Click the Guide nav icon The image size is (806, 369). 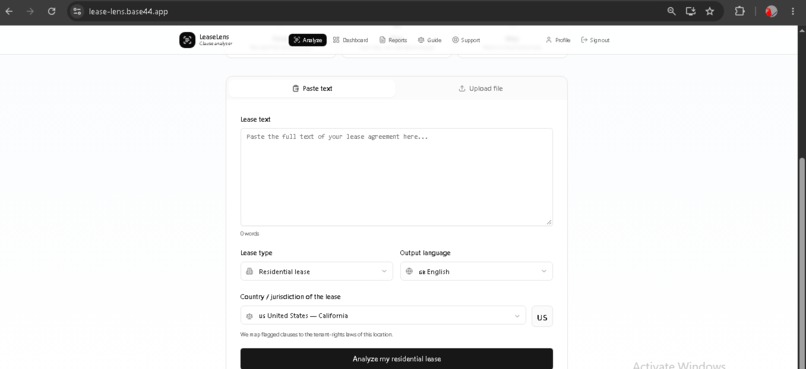point(420,40)
